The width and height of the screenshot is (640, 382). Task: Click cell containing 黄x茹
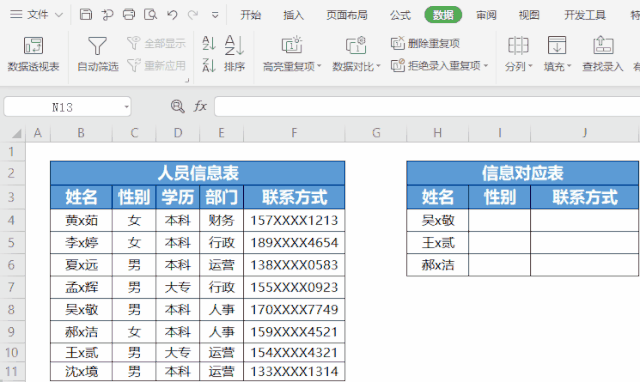tap(81, 220)
